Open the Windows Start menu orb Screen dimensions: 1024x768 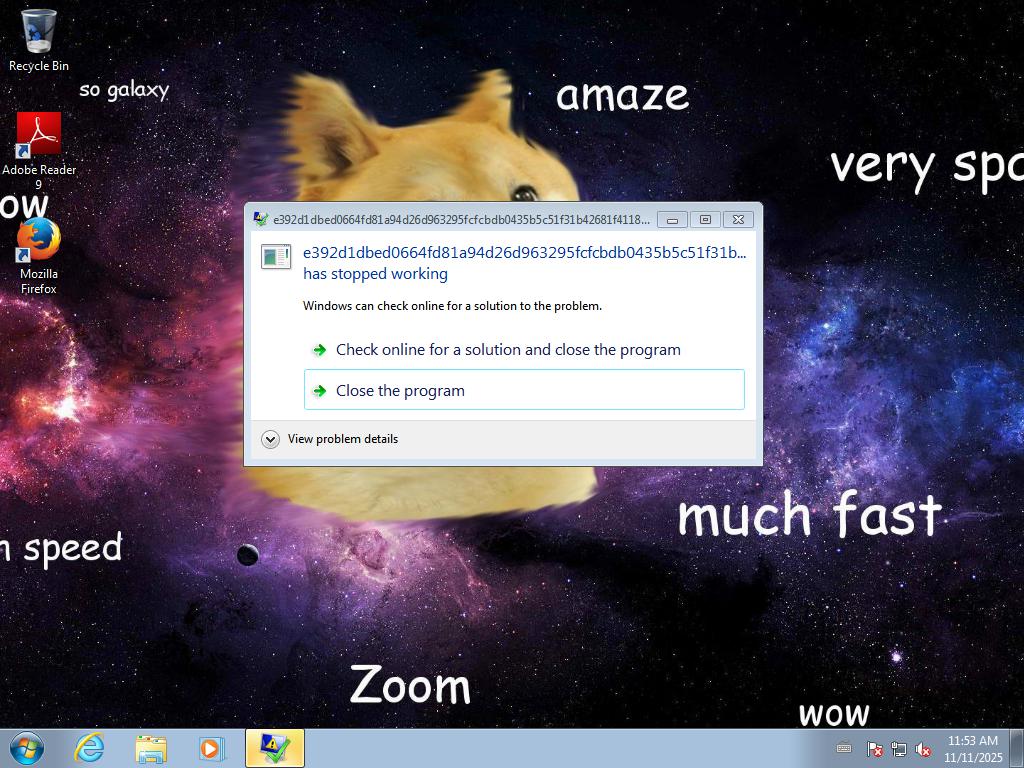(x=27, y=748)
